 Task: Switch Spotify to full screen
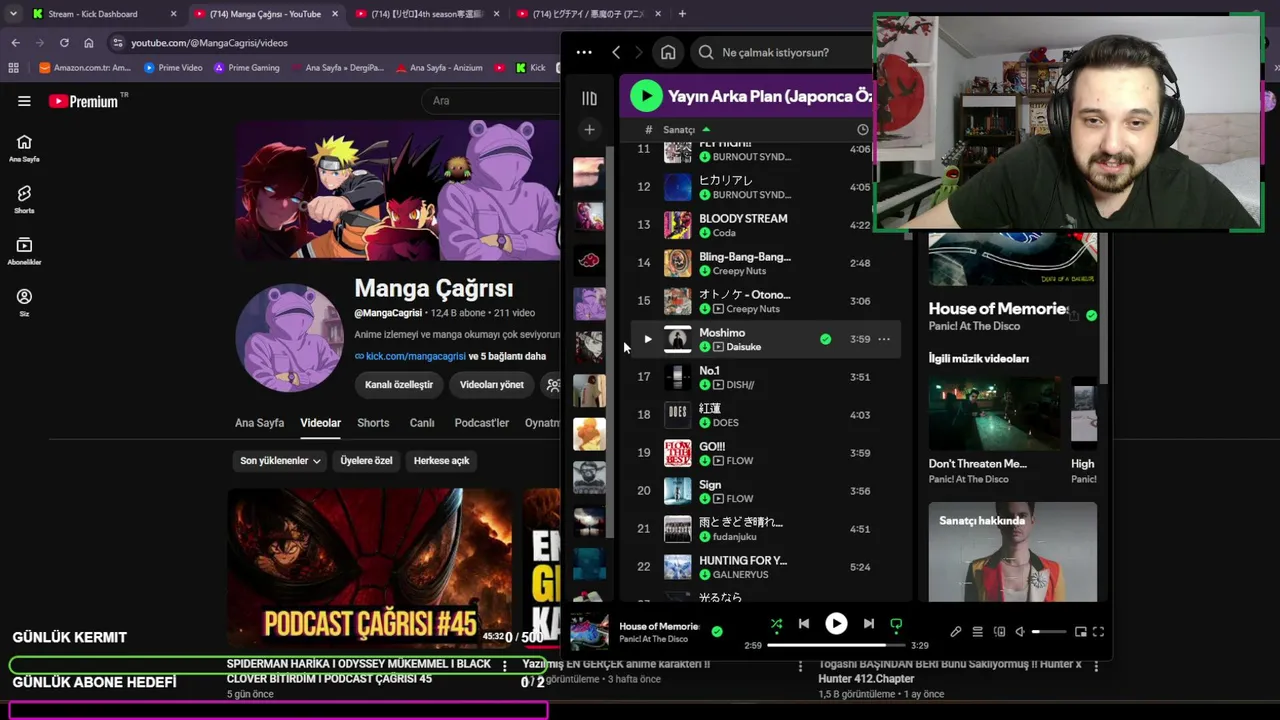(x=1098, y=632)
